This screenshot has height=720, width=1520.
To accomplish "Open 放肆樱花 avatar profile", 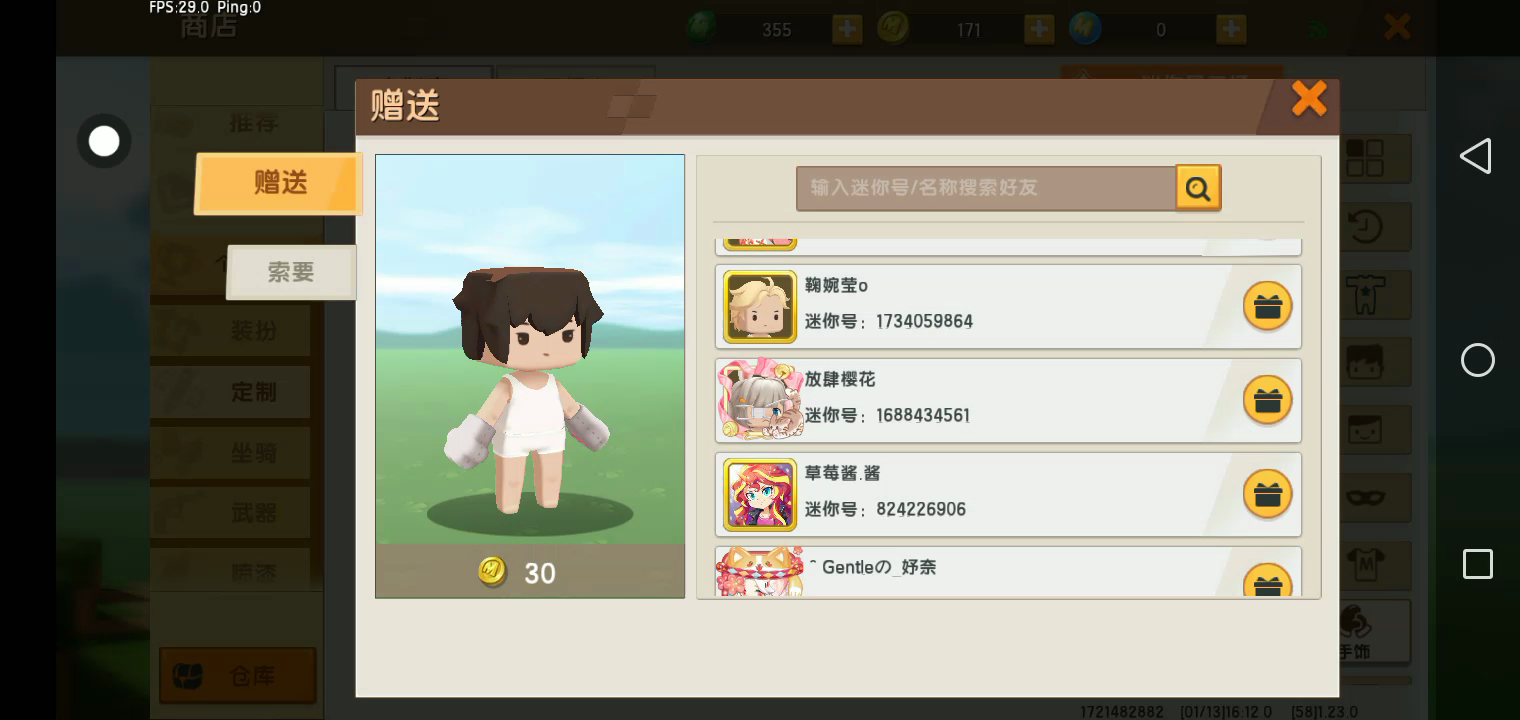I will pos(760,400).
